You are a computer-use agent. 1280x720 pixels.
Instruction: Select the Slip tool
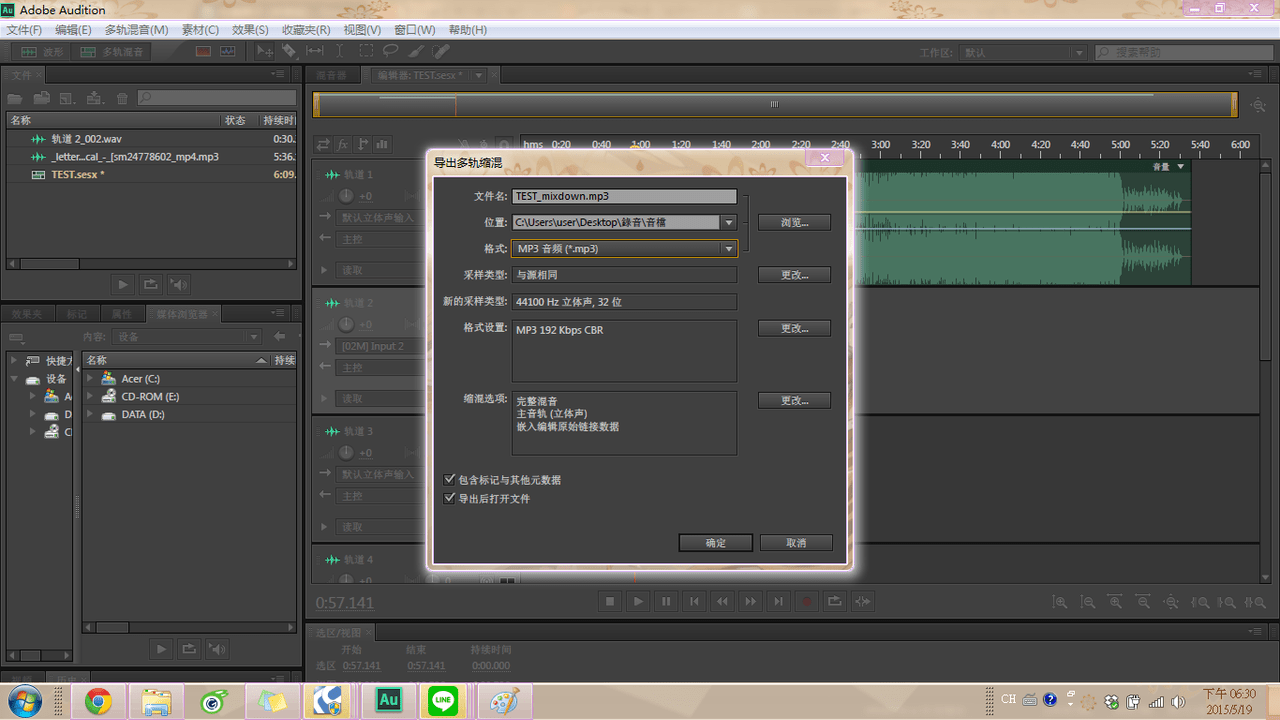click(314, 51)
